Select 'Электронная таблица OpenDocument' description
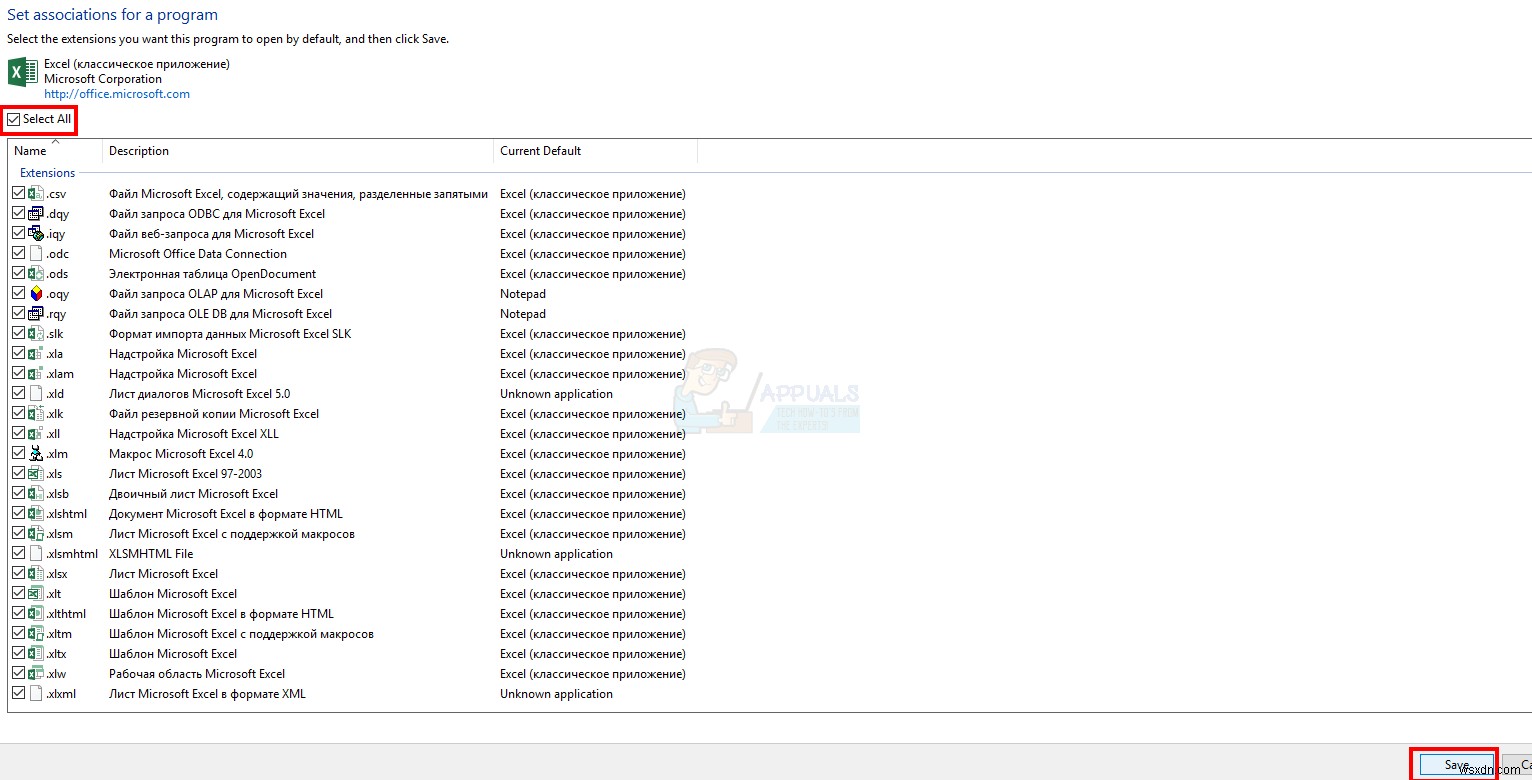This screenshot has height=780, width=1532. point(212,274)
